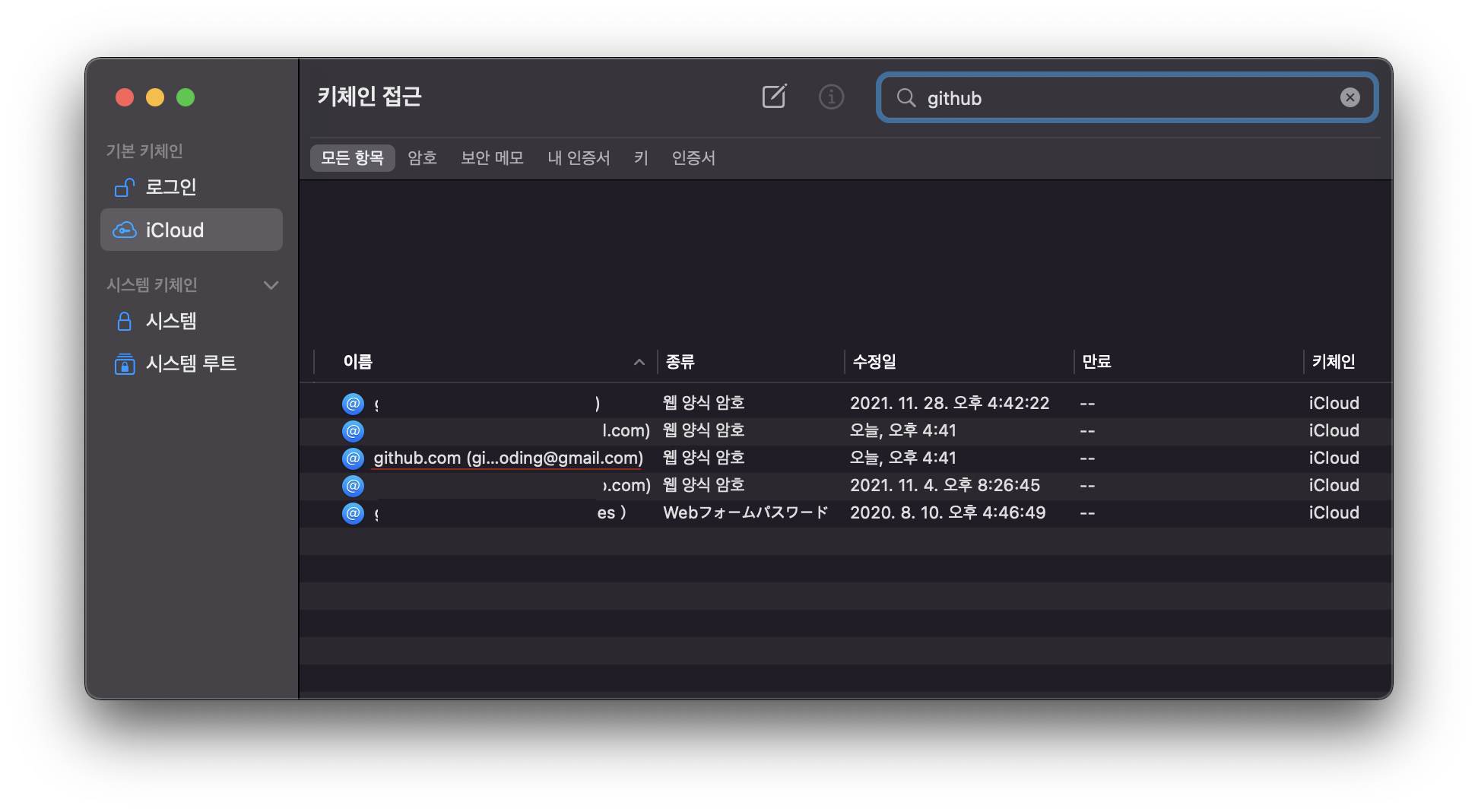
Task: Click the lock icon beside 시스템
Action: coord(124,321)
